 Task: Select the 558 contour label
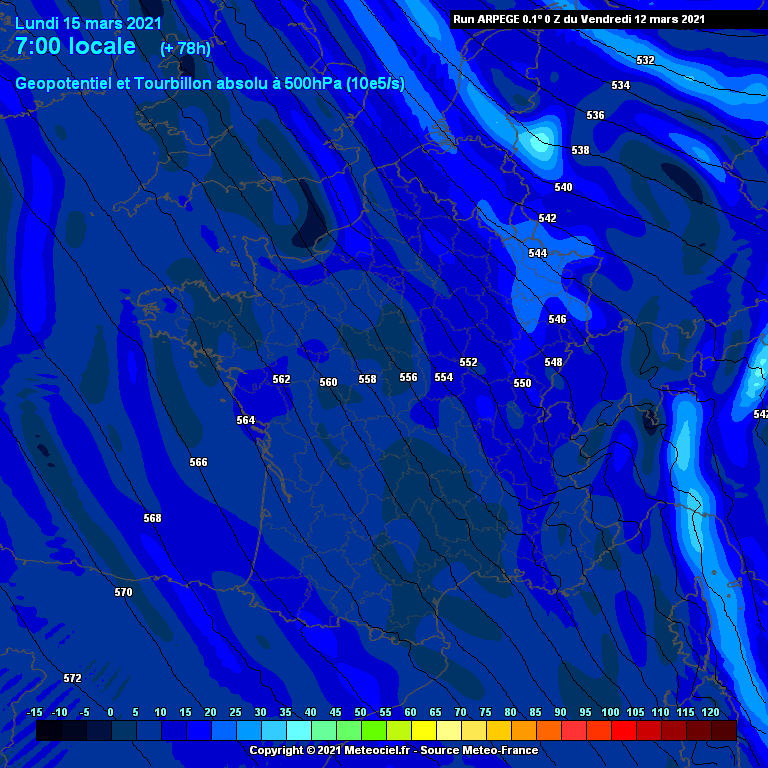click(367, 379)
